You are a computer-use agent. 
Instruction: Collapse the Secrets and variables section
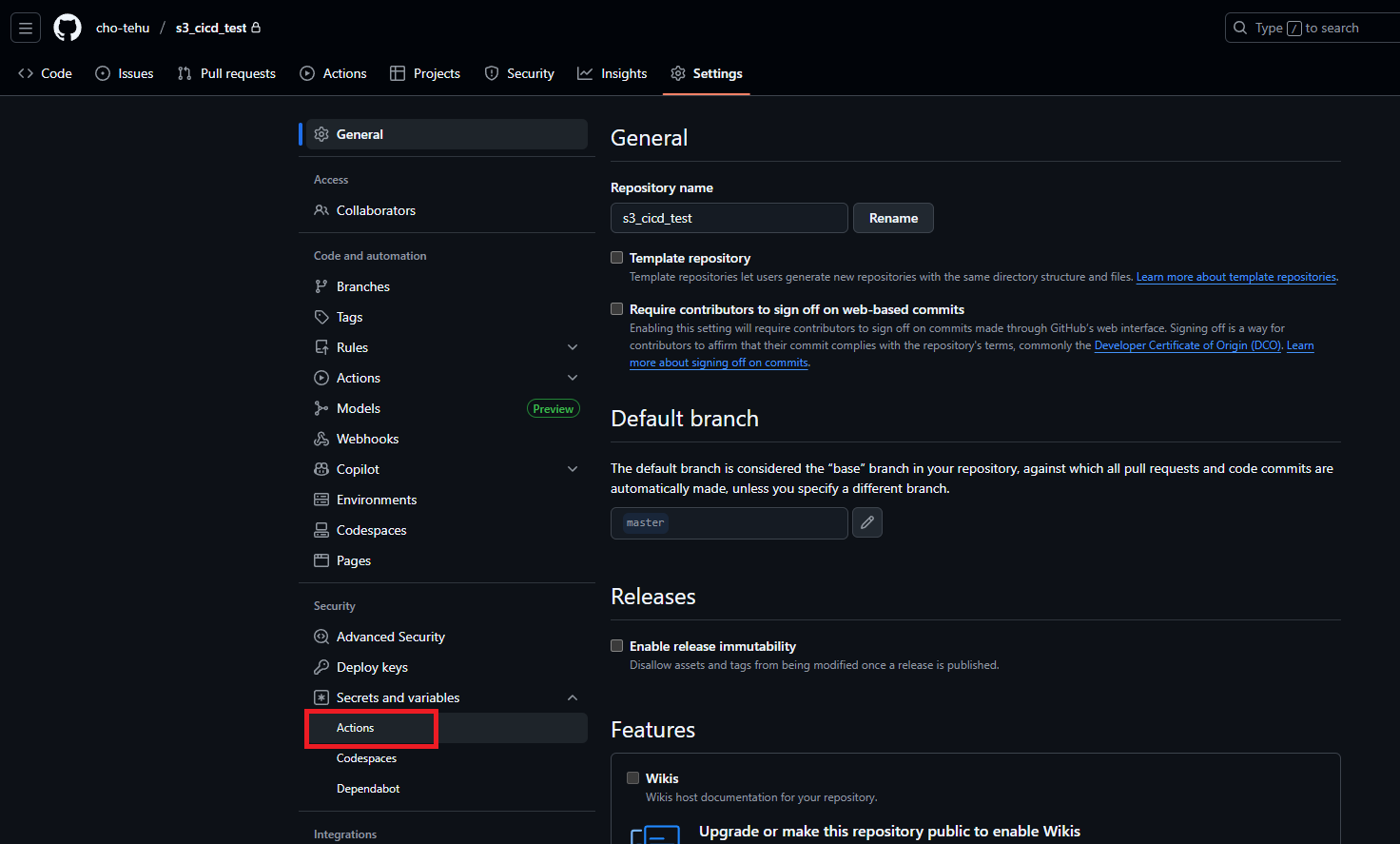[573, 697]
